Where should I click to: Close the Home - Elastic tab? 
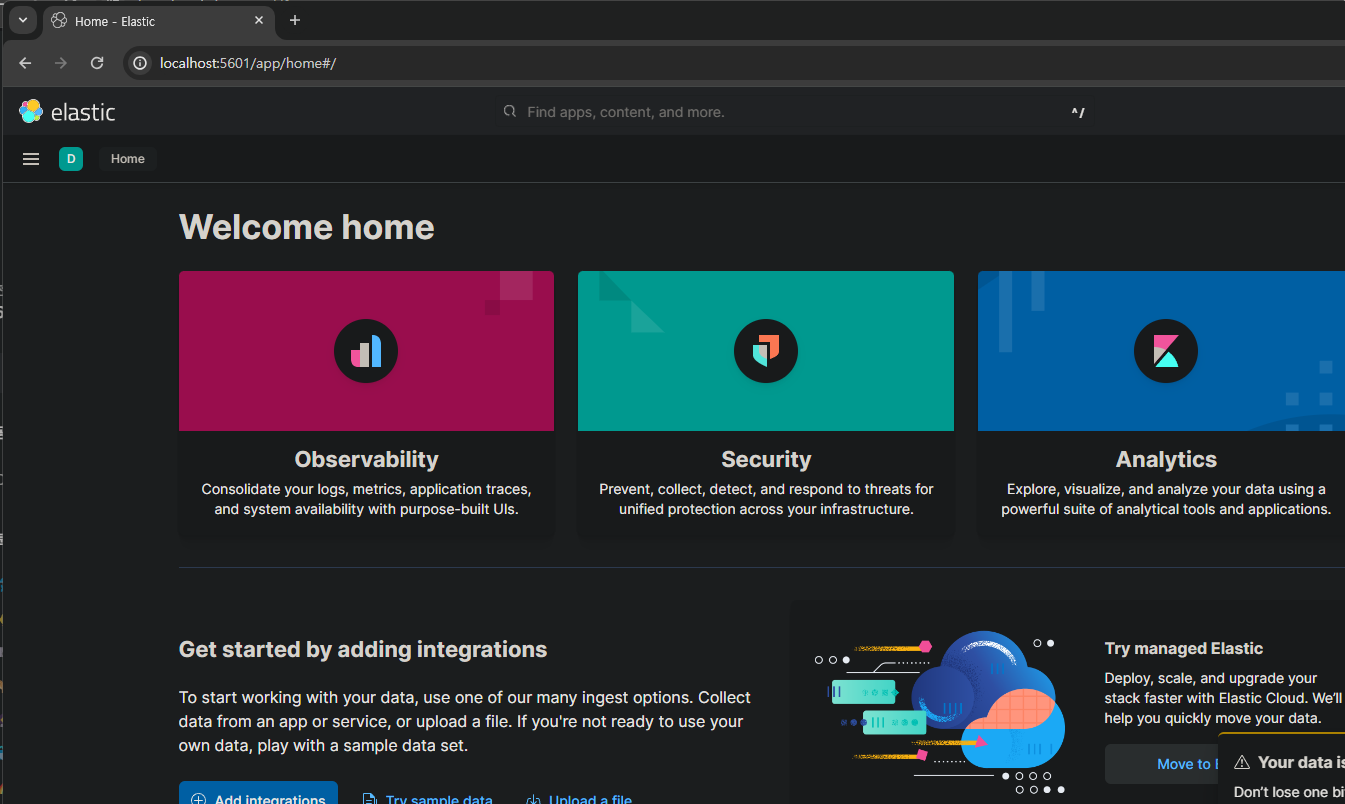point(259,20)
